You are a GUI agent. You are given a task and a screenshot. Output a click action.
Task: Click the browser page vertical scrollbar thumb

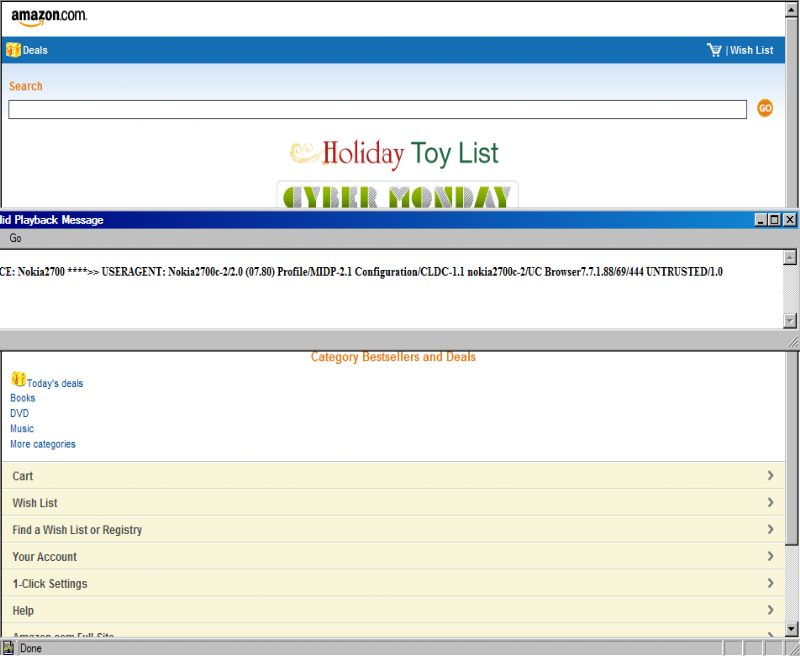792,281
